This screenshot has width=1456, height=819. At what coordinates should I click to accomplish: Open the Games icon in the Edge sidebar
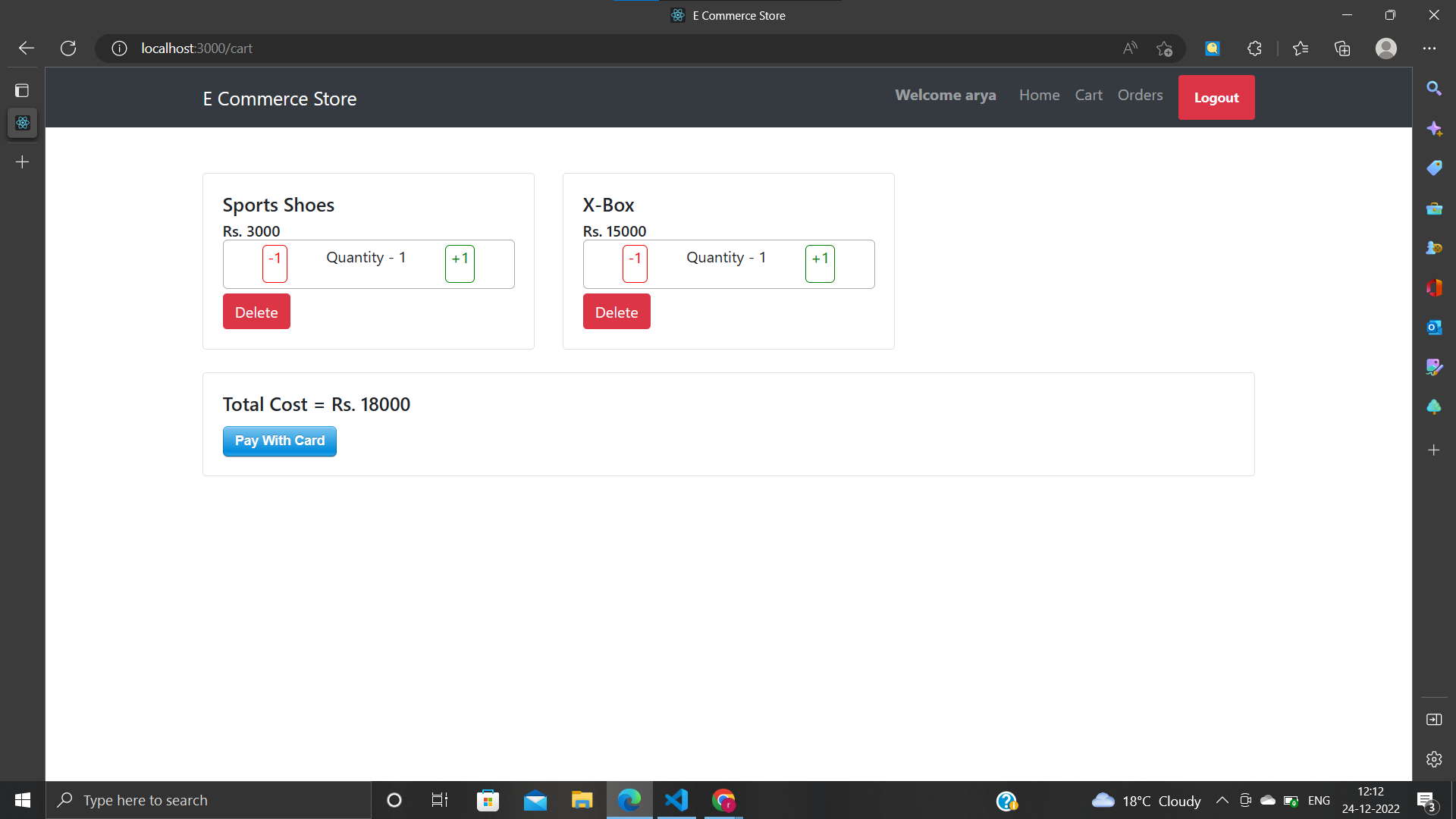(1434, 247)
